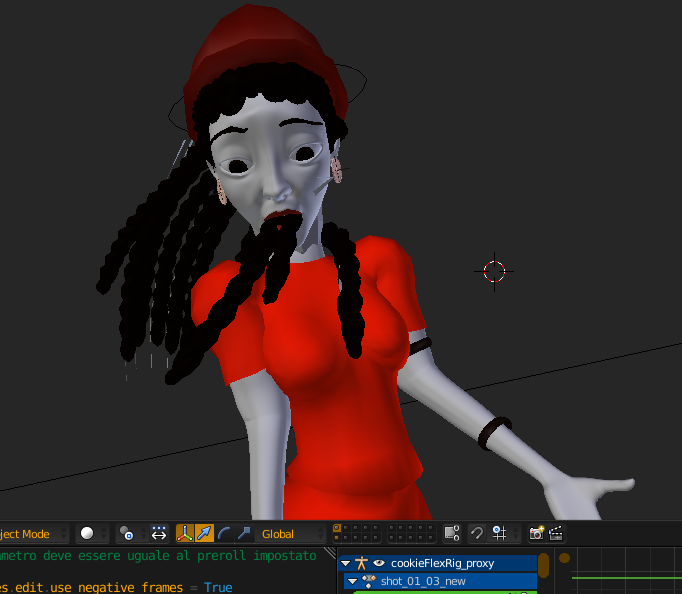Select the scale manipulator icon
Screen dimensions: 682x594
click(x=243, y=534)
